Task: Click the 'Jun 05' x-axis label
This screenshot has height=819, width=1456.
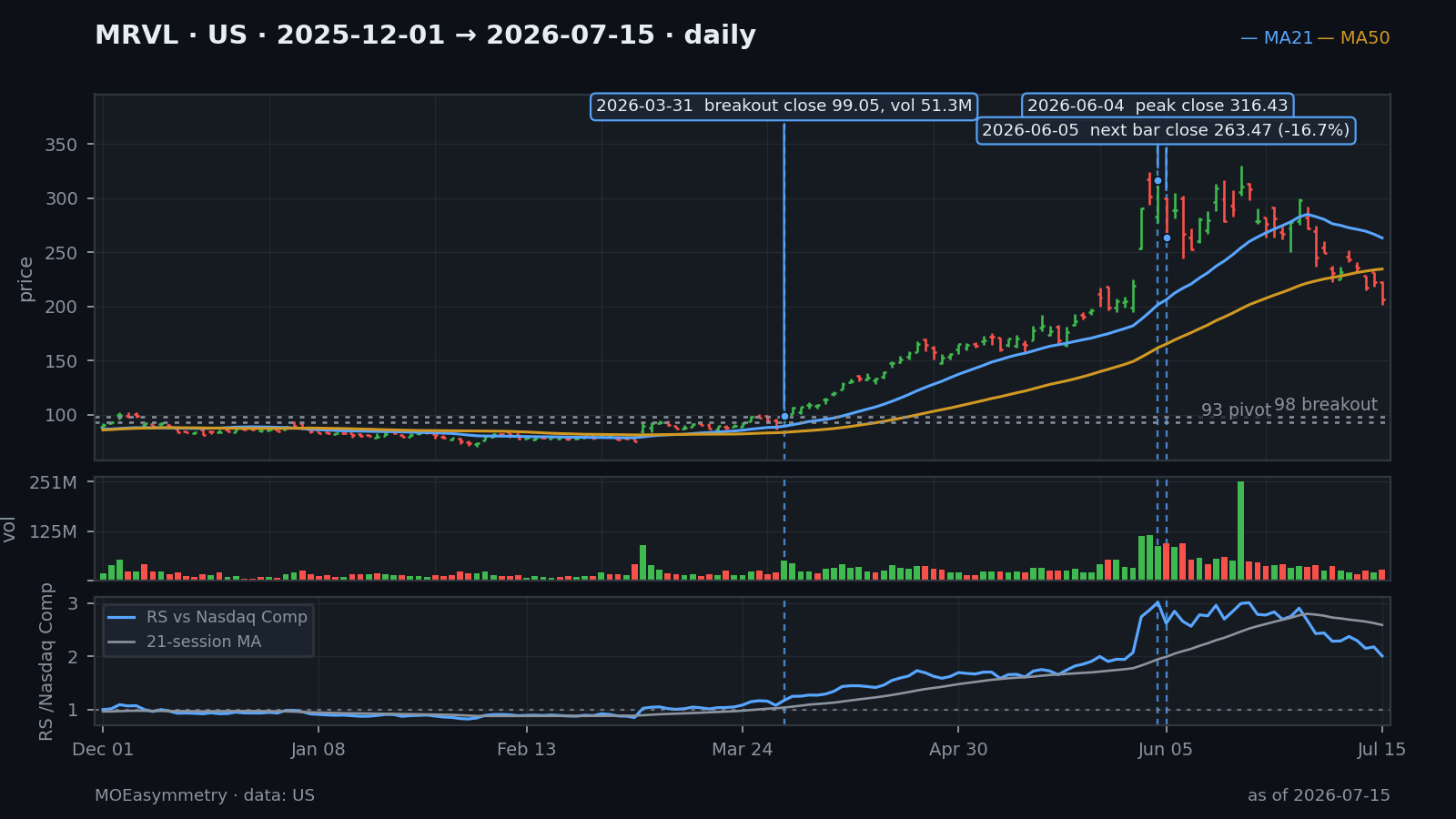Action: pyautogui.click(x=1166, y=750)
